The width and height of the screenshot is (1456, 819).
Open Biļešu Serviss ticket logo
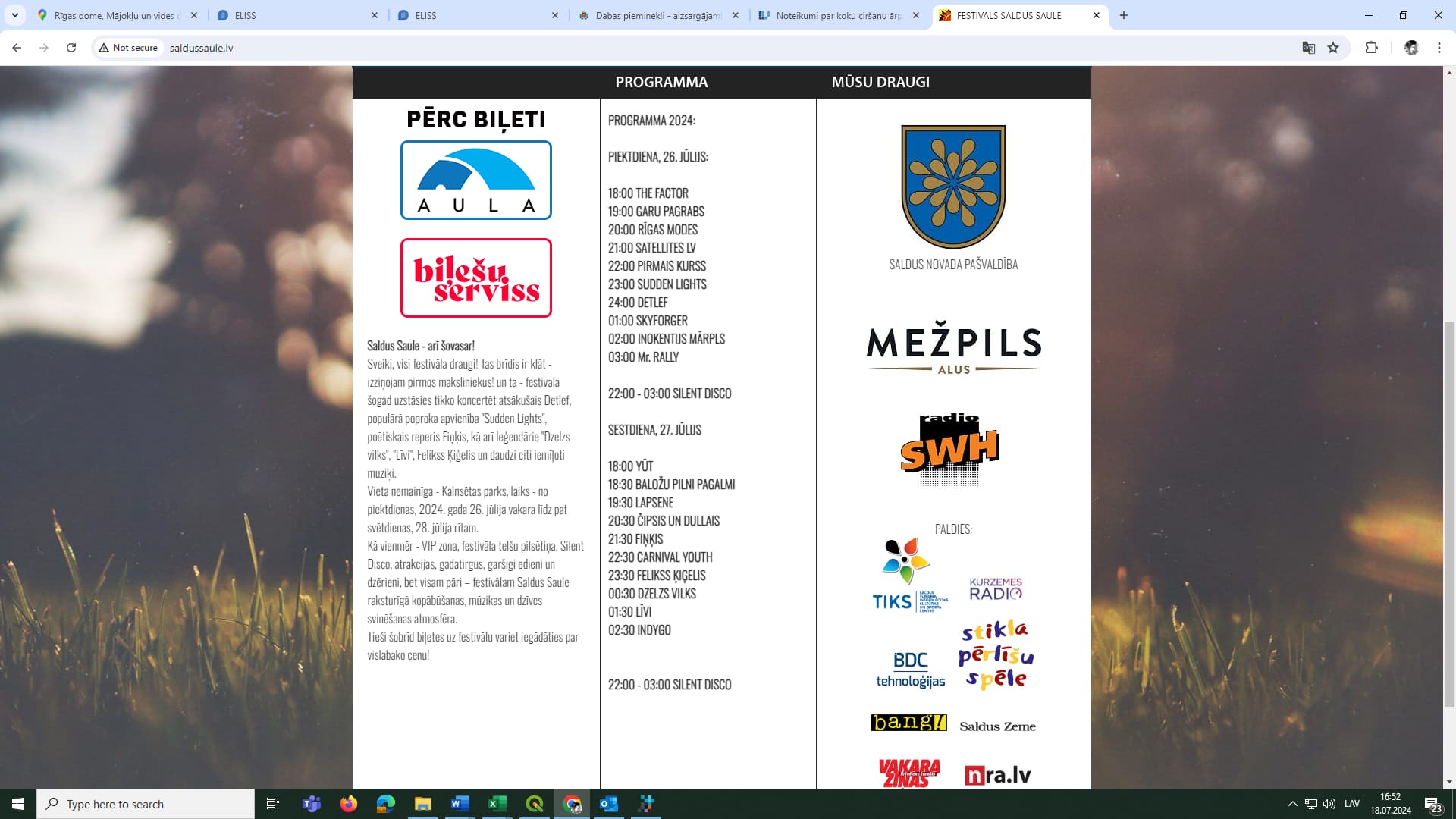(475, 278)
